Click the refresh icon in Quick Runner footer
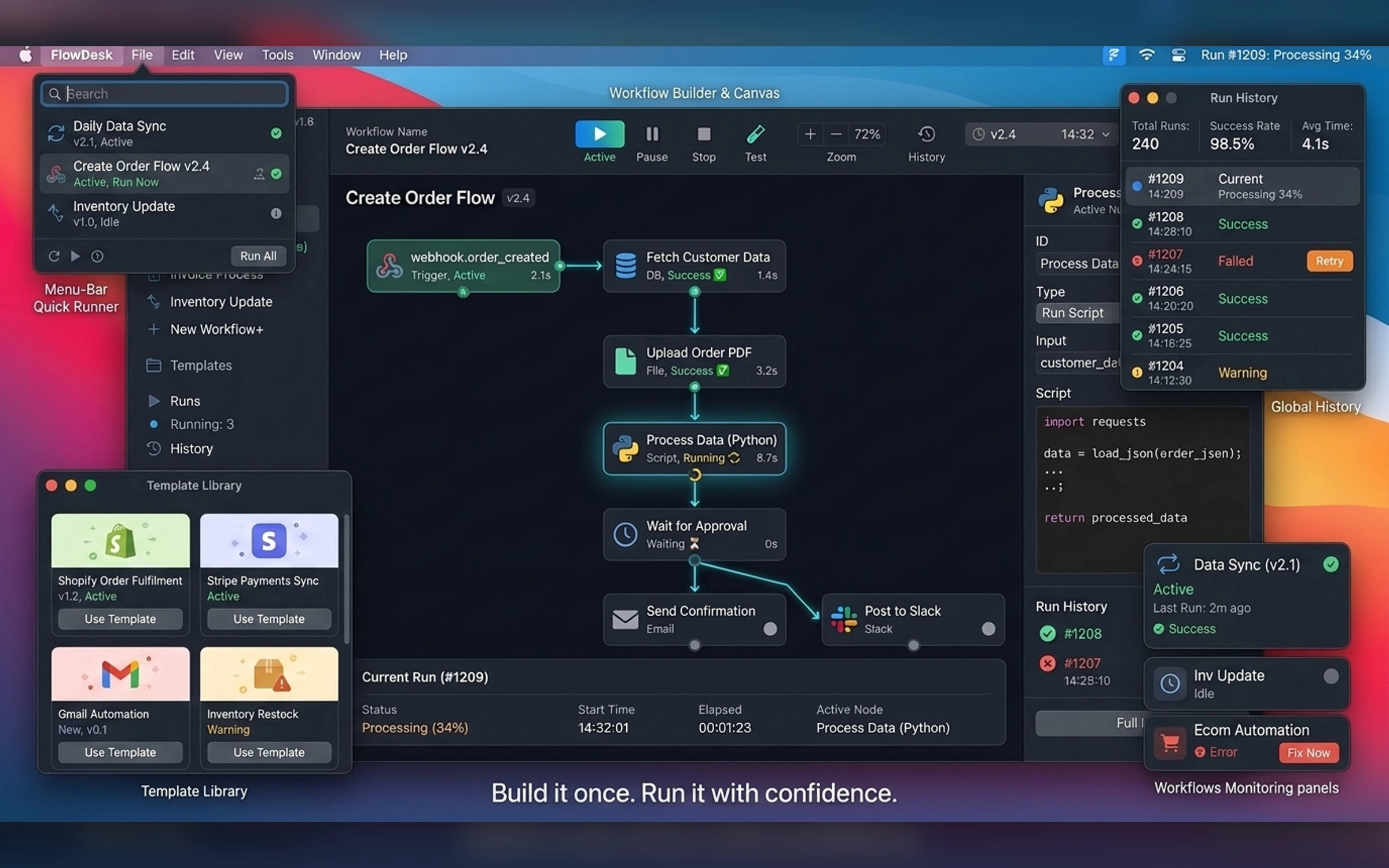The width and height of the screenshot is (1389, 868). pyautogui.click(x=54, y=256)
